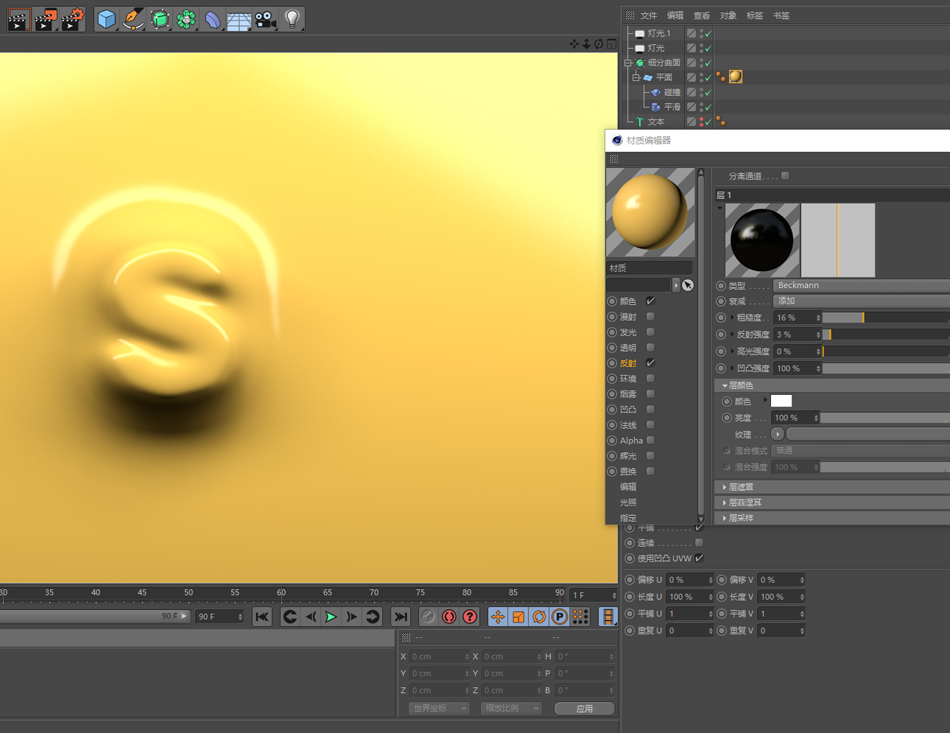Add a Camera object icon
The width and height of the screenshot is (950, 733).
pos(265,19)
